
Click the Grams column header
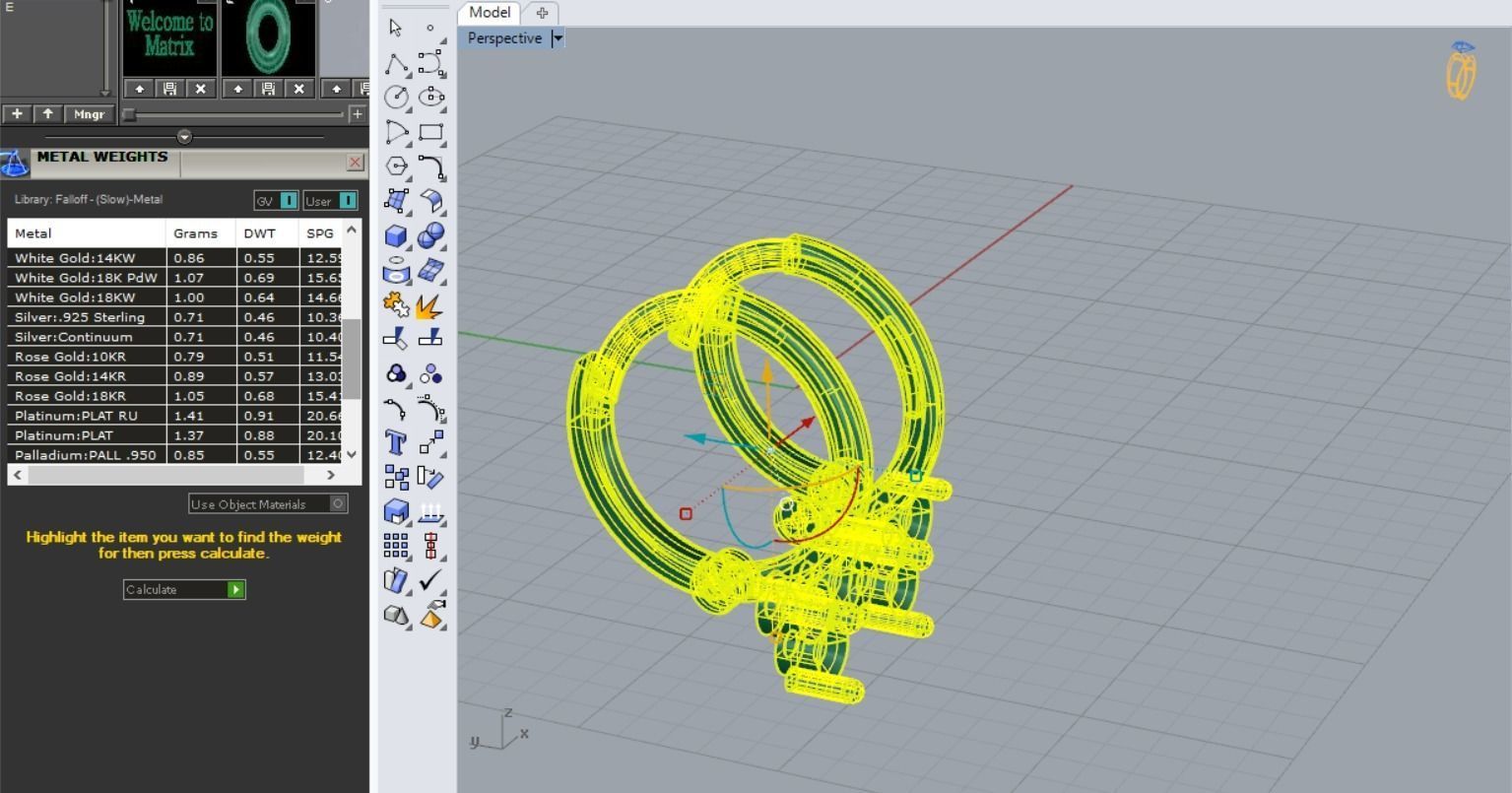pyautogui.click(x=201, y=233)
